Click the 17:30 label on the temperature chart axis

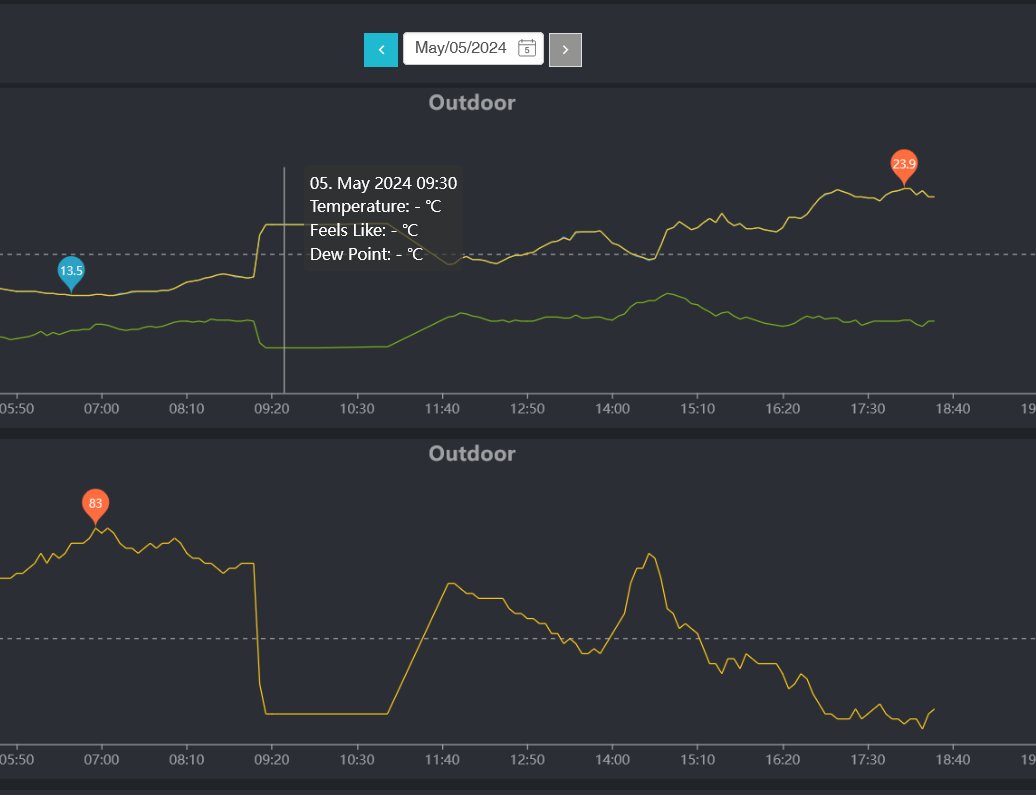coord(868,408)
